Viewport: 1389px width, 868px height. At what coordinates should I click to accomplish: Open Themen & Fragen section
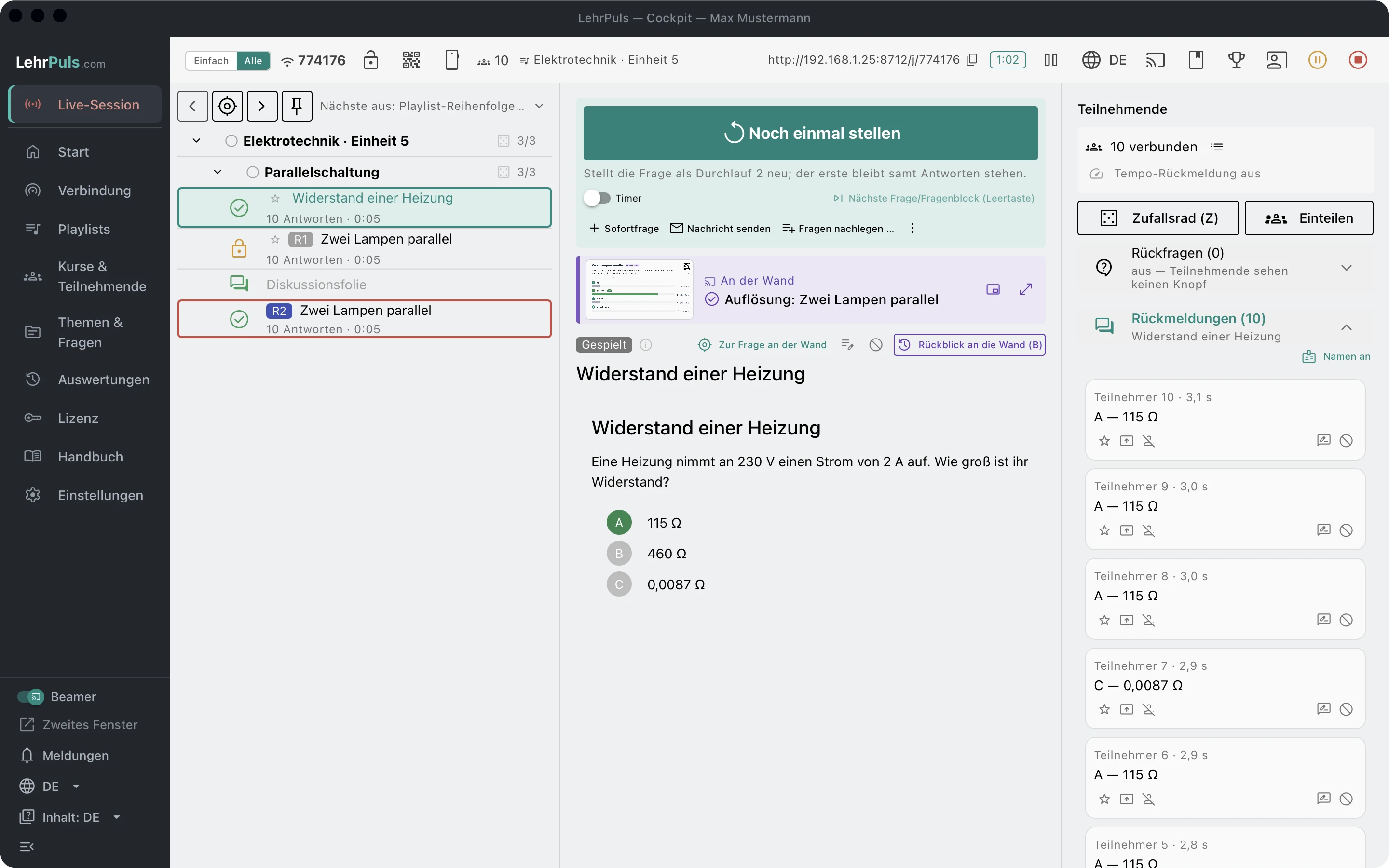tap(84, 332)
